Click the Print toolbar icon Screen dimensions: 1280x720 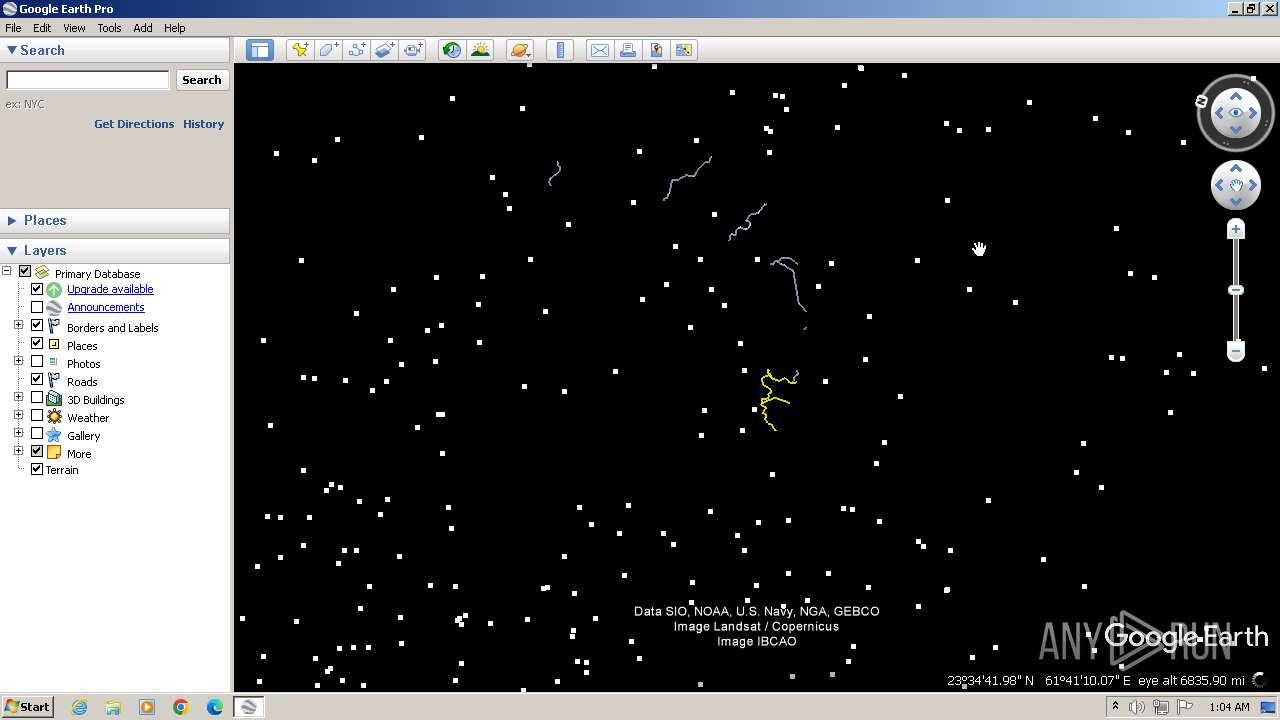click(x=628, y=50)
